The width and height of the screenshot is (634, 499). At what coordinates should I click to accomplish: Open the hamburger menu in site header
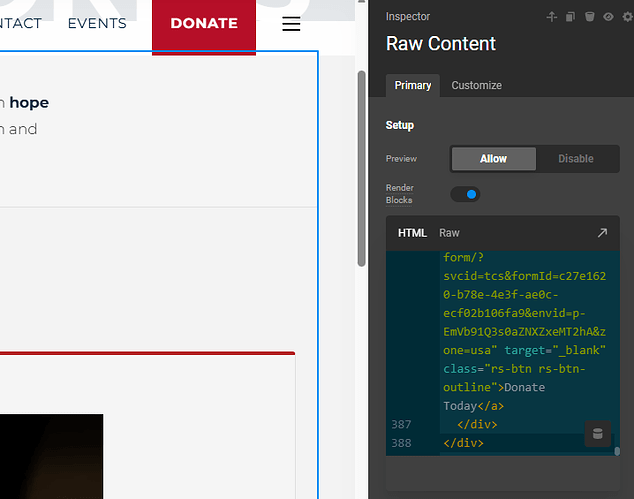coord(291,24)
